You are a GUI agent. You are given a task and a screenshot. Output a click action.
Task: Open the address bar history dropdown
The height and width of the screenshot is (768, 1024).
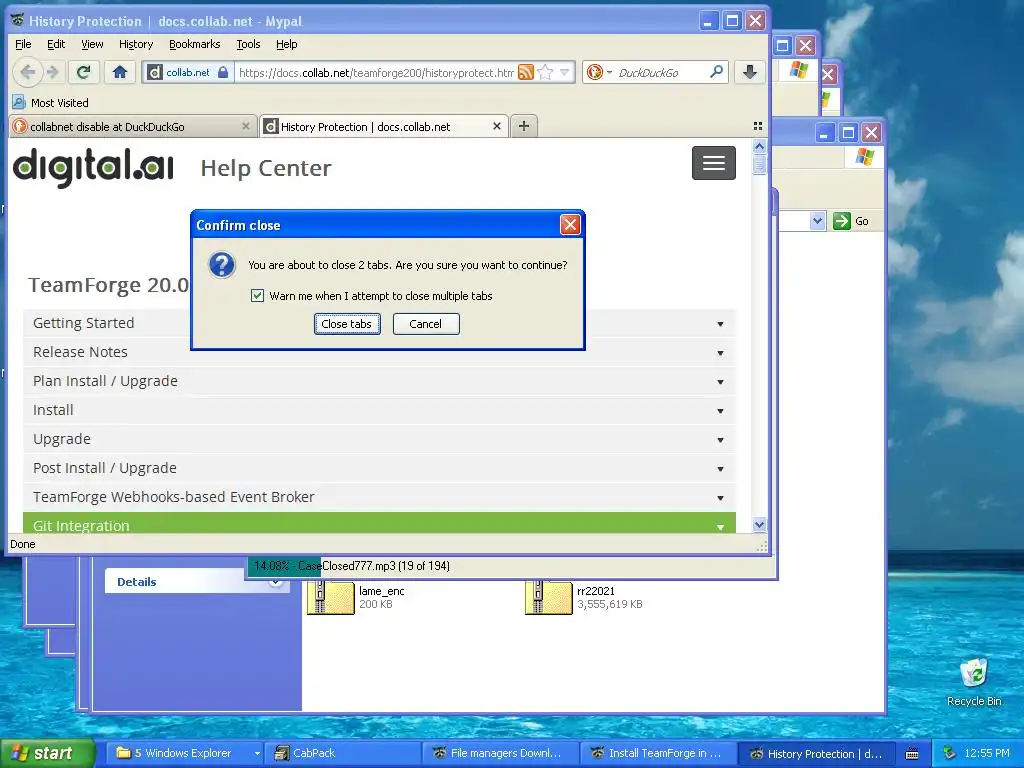(565, 72)
